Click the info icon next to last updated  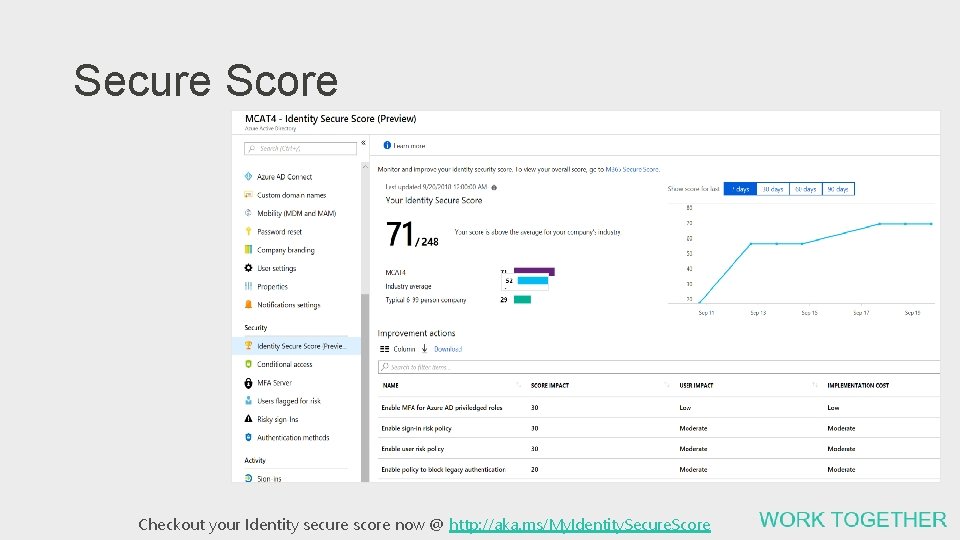click(x=494, y=187)
